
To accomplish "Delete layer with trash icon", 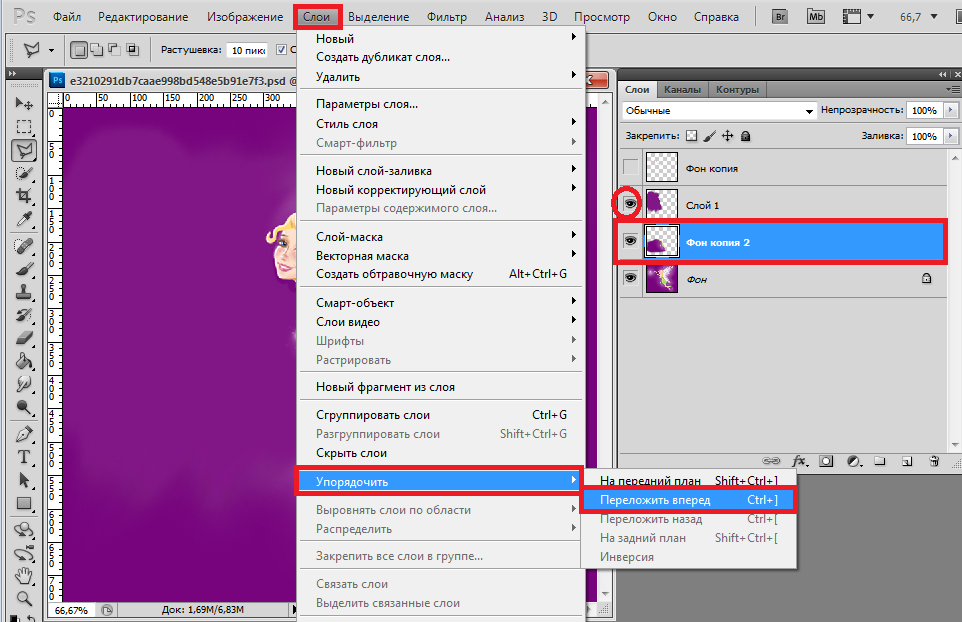I will tap(934, 461).
